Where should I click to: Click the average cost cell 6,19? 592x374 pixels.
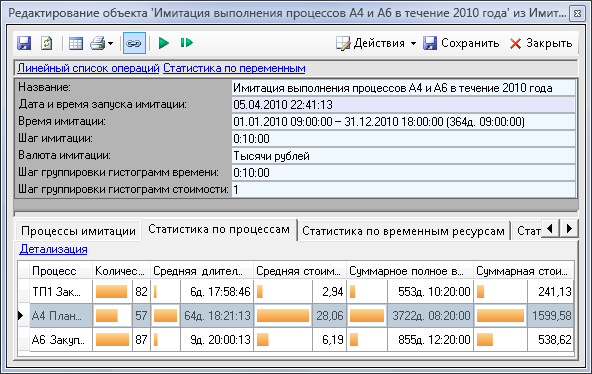click(x=329, y=340)
